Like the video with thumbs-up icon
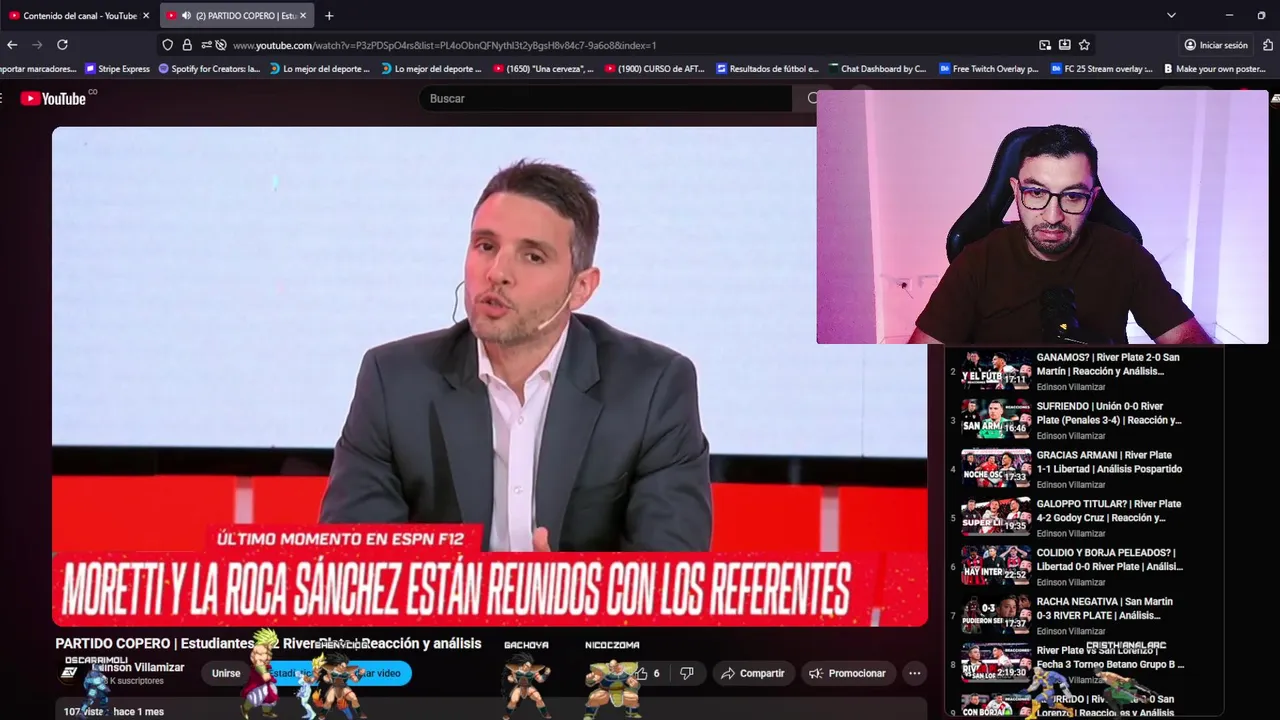 (642, 673)
